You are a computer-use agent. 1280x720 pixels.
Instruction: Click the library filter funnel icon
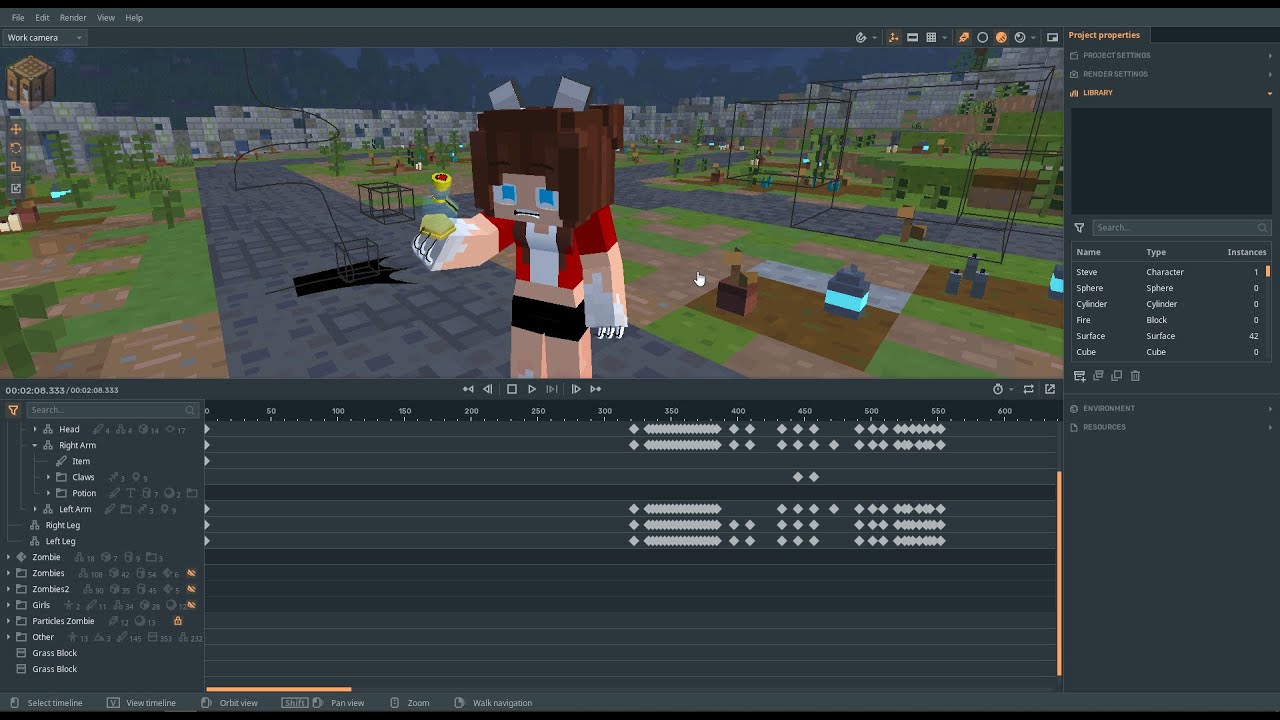[1079, 228]
